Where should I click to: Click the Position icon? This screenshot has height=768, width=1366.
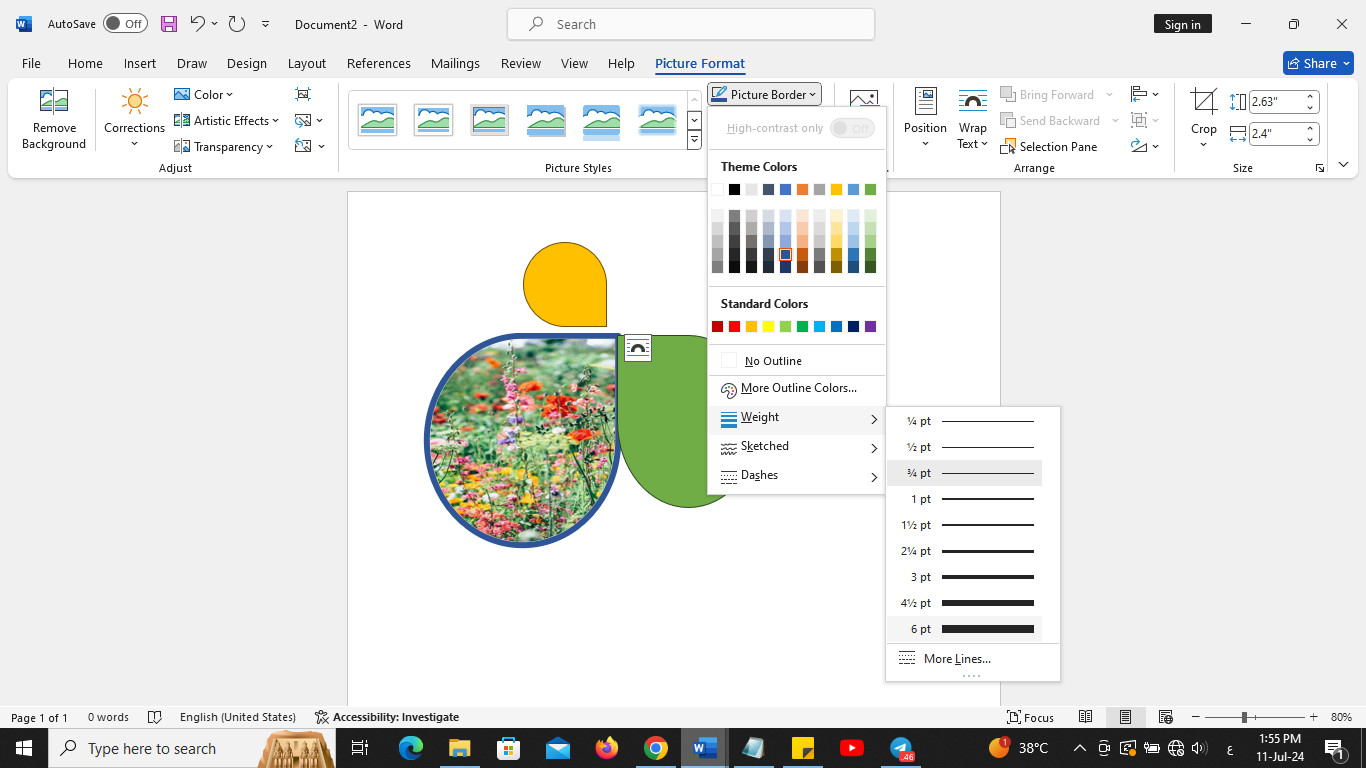[x=925, y=101]
